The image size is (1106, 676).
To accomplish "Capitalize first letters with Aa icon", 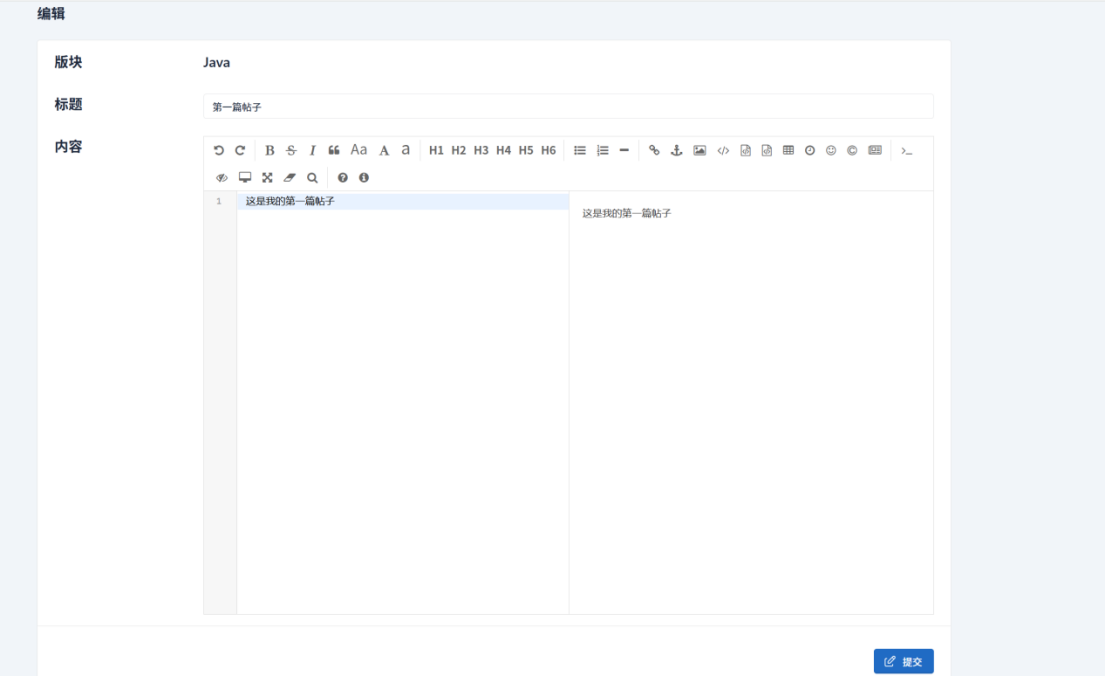I will tap(359, 150).
